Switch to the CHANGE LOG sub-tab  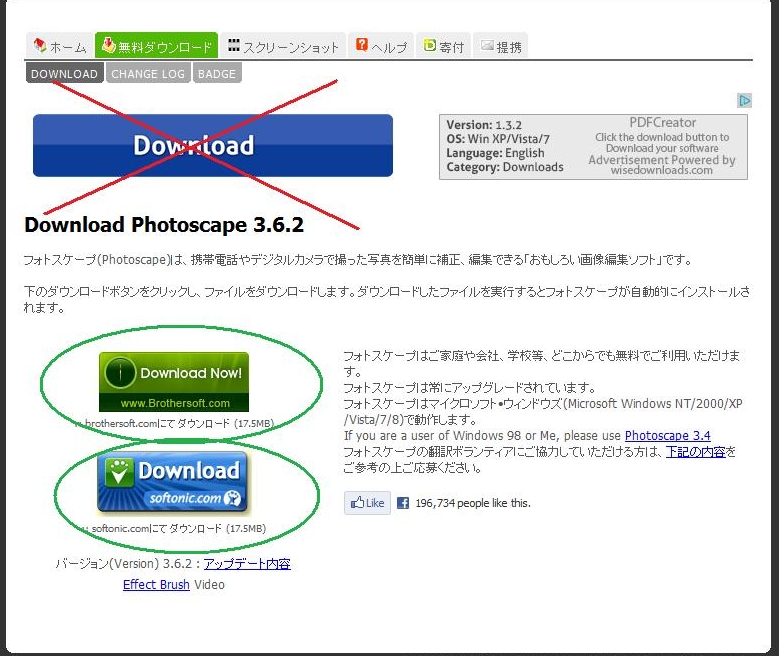point(148,73)
